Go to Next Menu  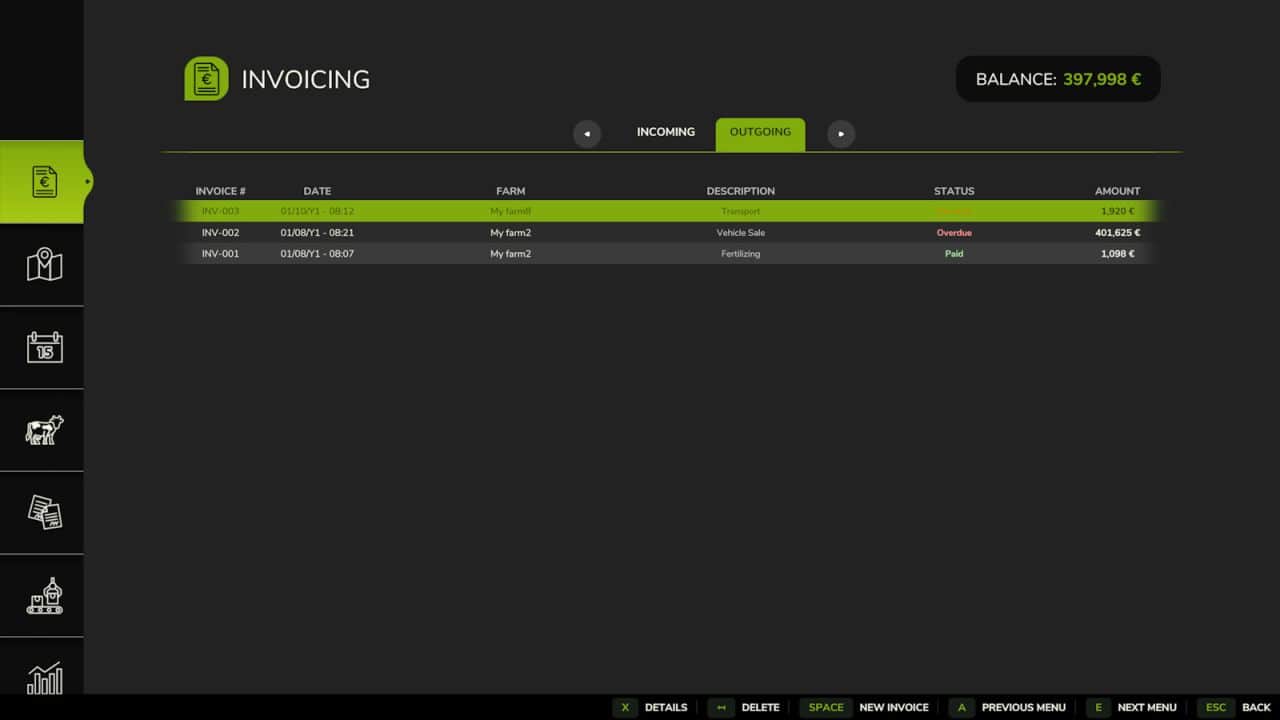[1133, 707]
